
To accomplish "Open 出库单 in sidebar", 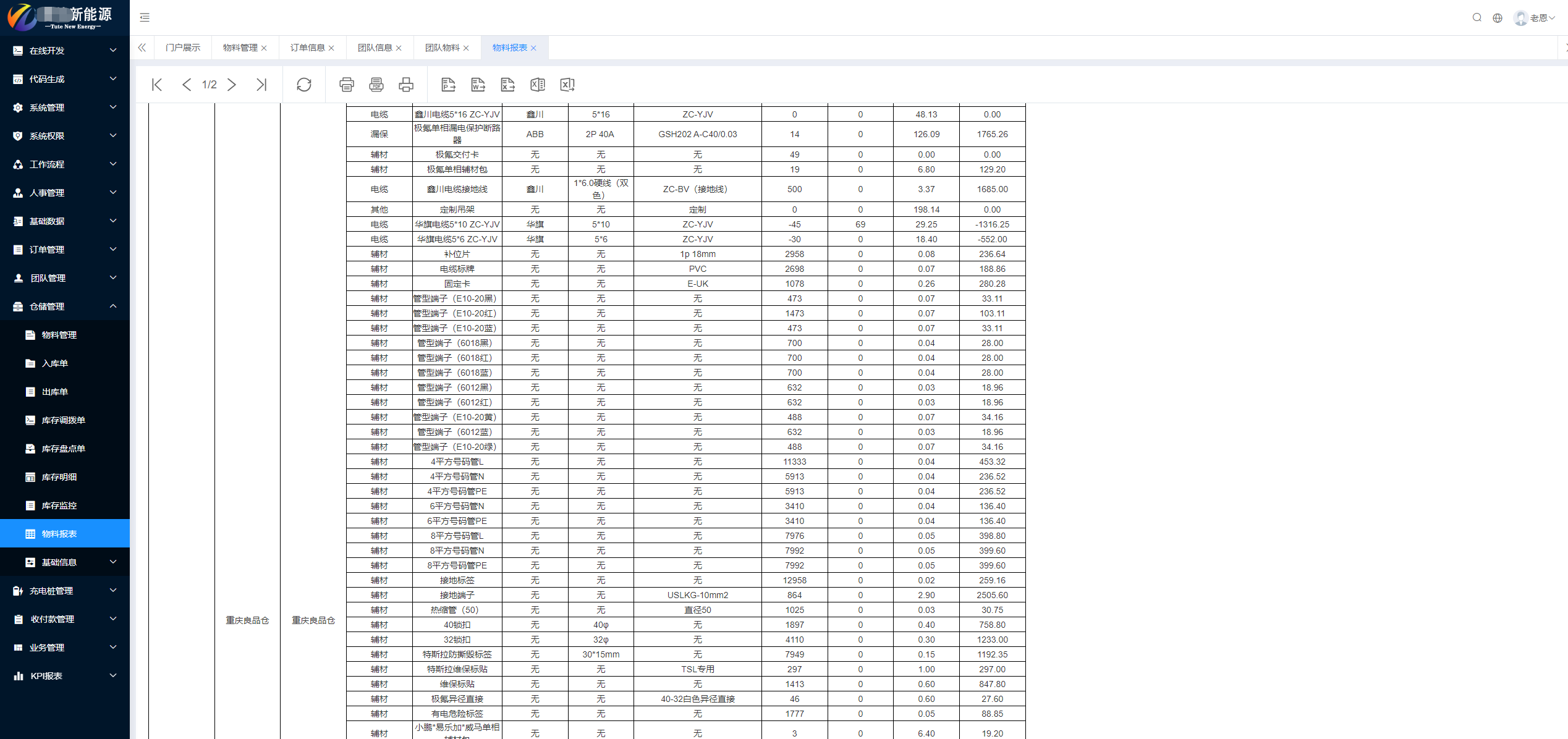I will (x=65, y=392).
